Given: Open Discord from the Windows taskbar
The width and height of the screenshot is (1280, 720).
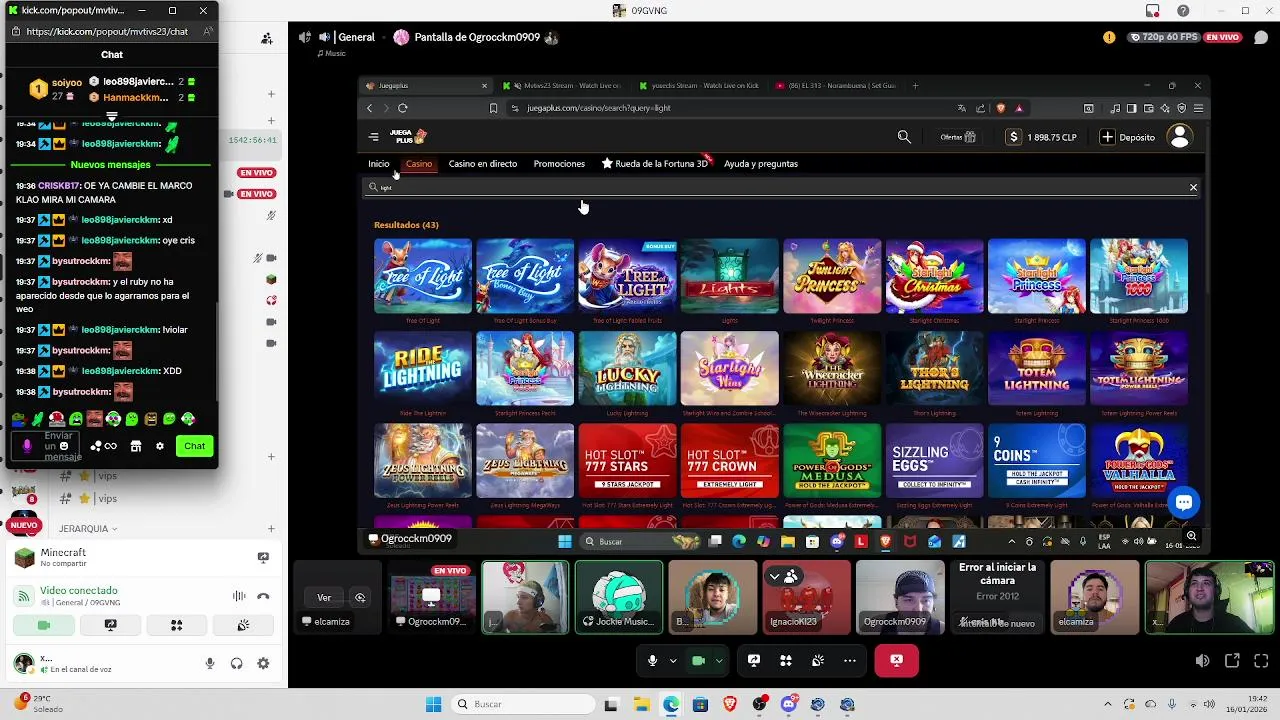Looking at the screenshot, I should [789, 704].
